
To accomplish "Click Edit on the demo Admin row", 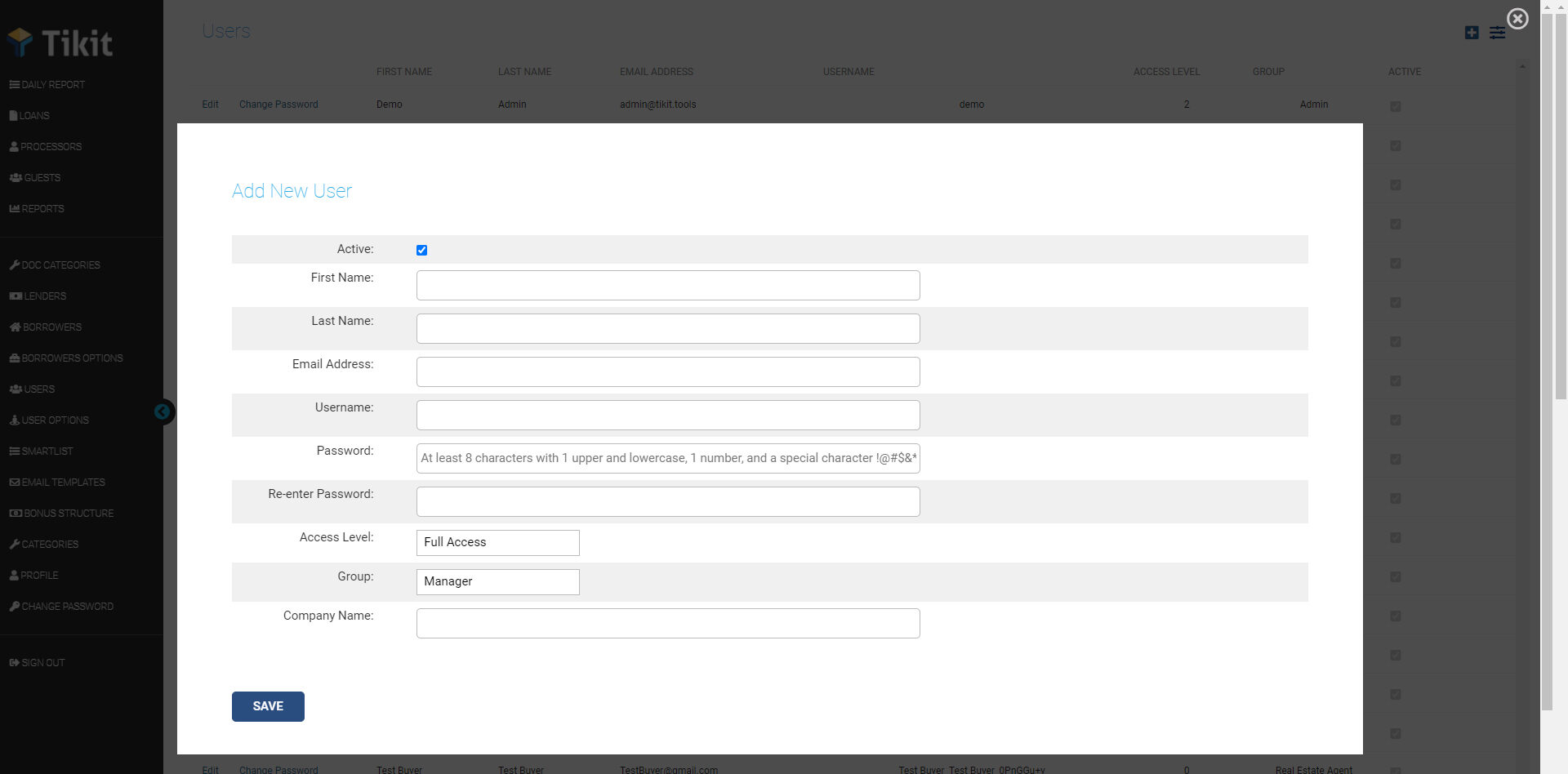I will 209,104.
